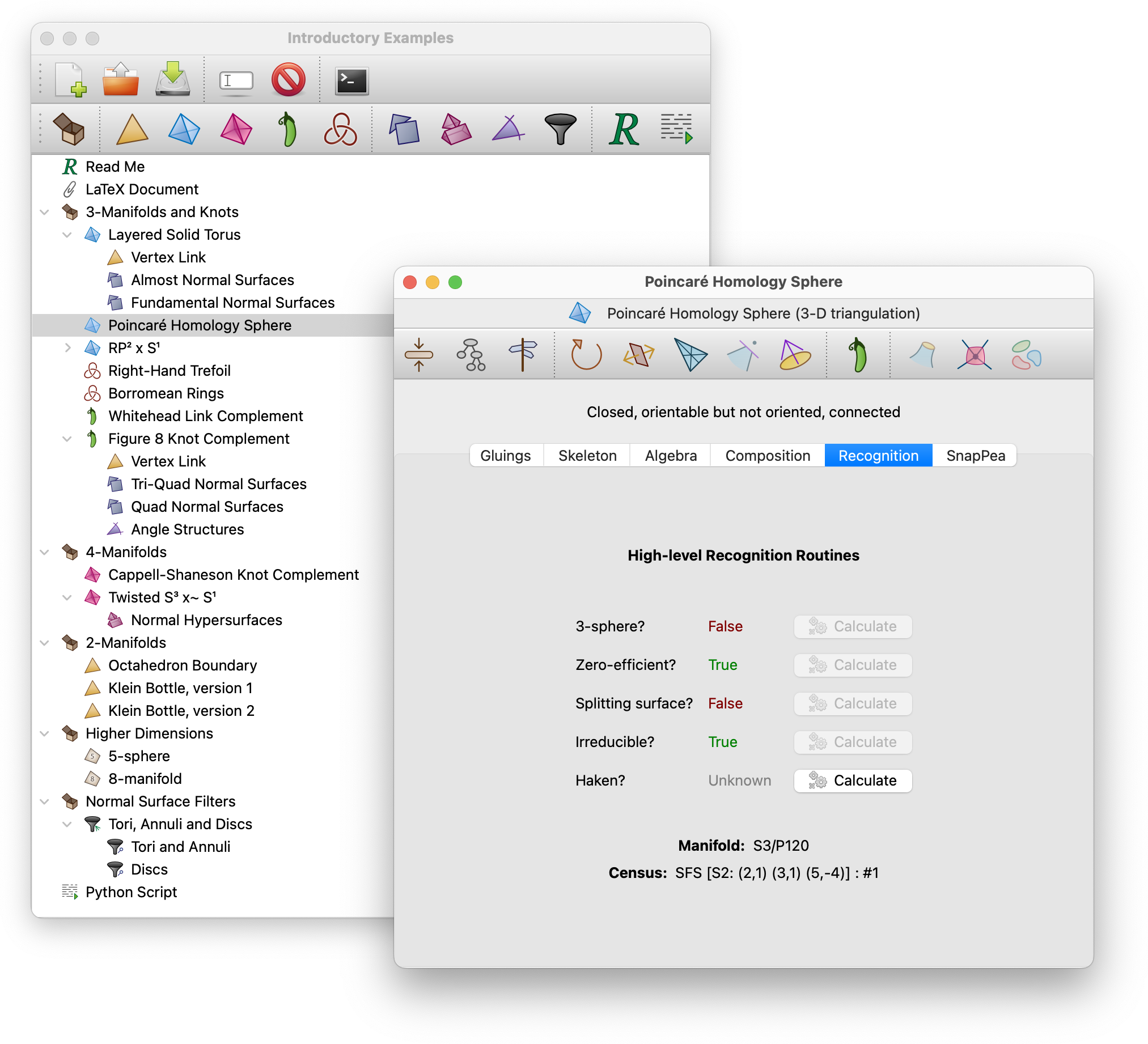Open the SnapPea tab

point(976,456)
